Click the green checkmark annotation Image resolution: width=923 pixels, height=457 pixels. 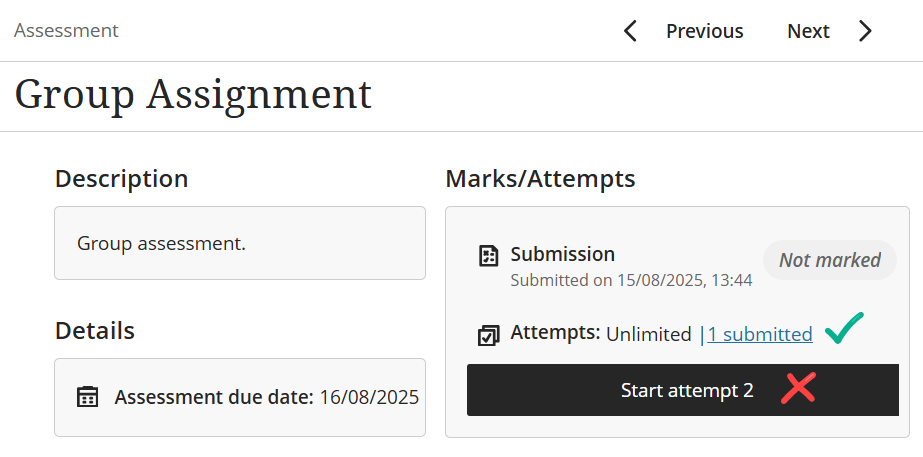click(844, 329)
